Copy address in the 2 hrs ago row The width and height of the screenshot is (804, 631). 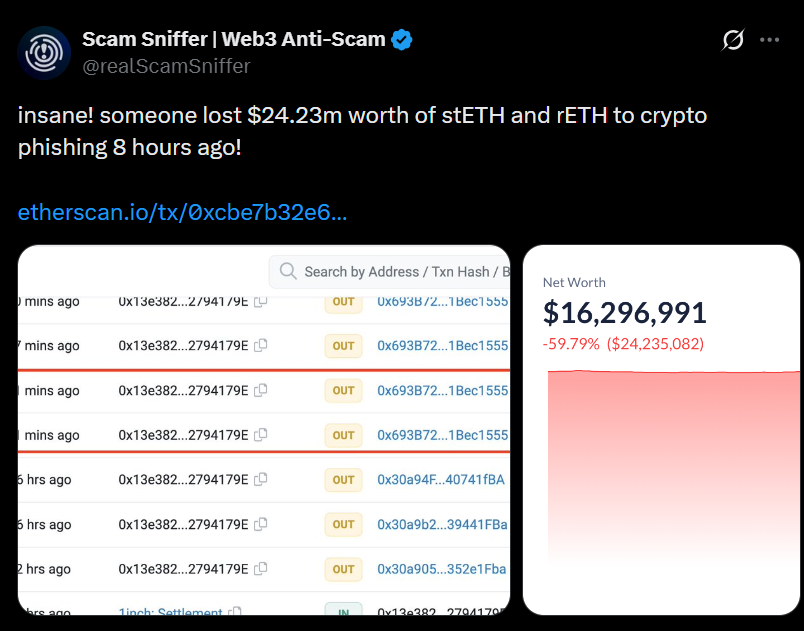260,568
